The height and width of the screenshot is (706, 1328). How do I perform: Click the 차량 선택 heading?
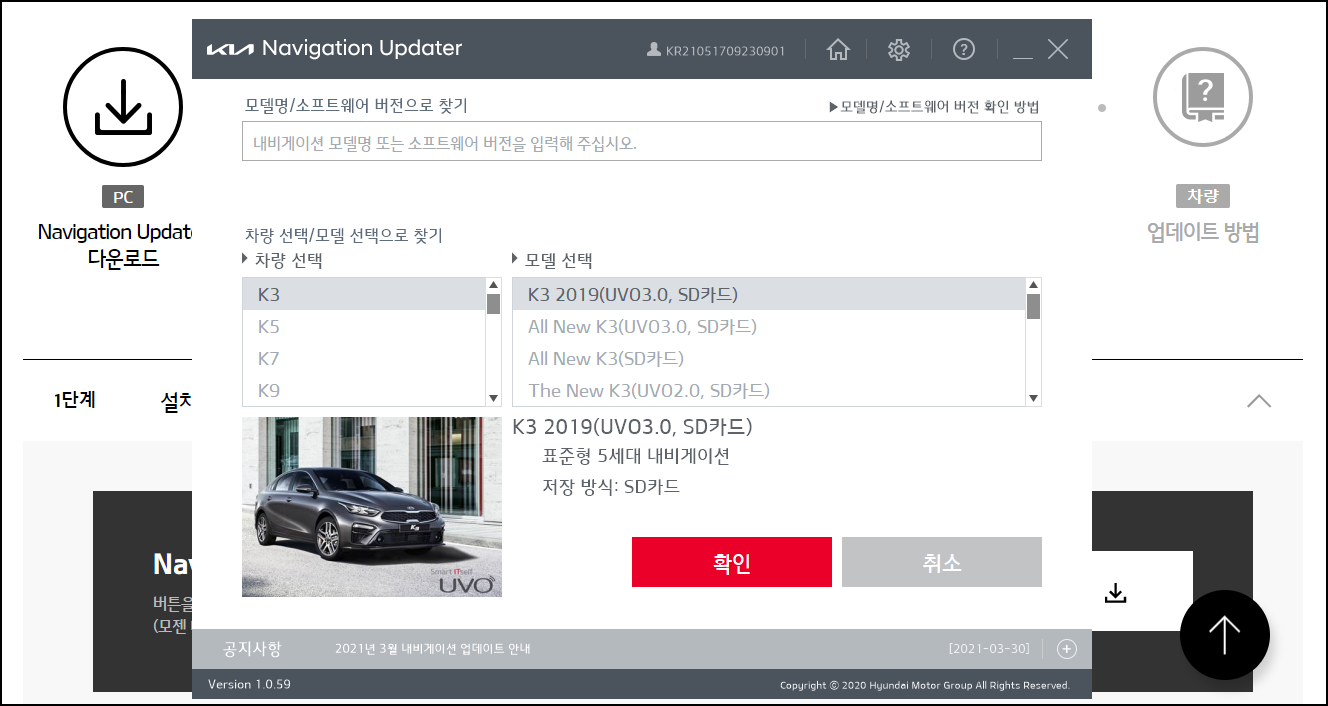pos(289,261)
